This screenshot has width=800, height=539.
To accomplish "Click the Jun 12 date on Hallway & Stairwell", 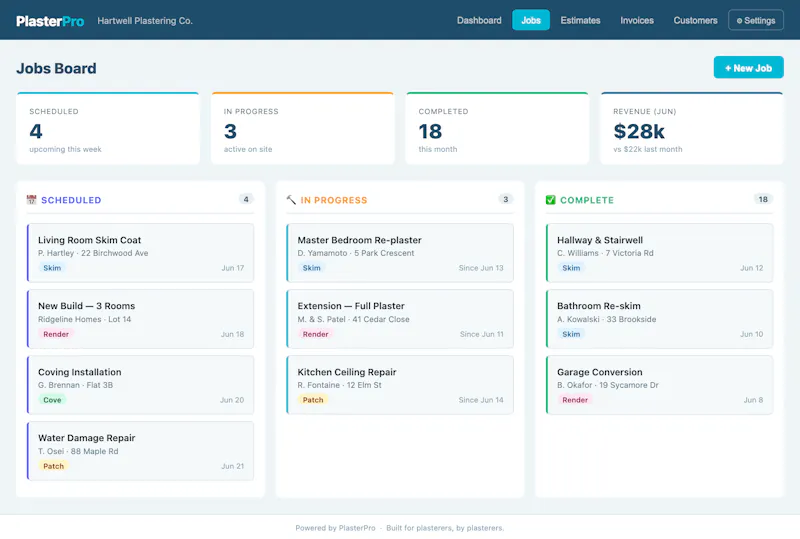I will [x=752, y=268].
